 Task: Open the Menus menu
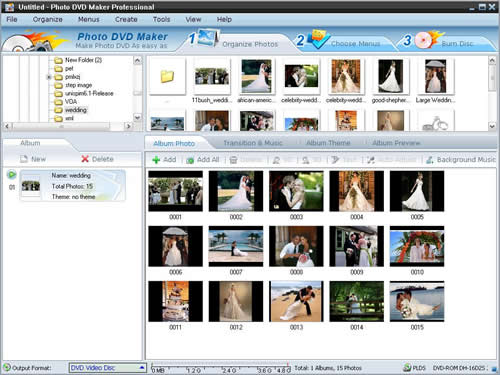click(x=89, y=19)
